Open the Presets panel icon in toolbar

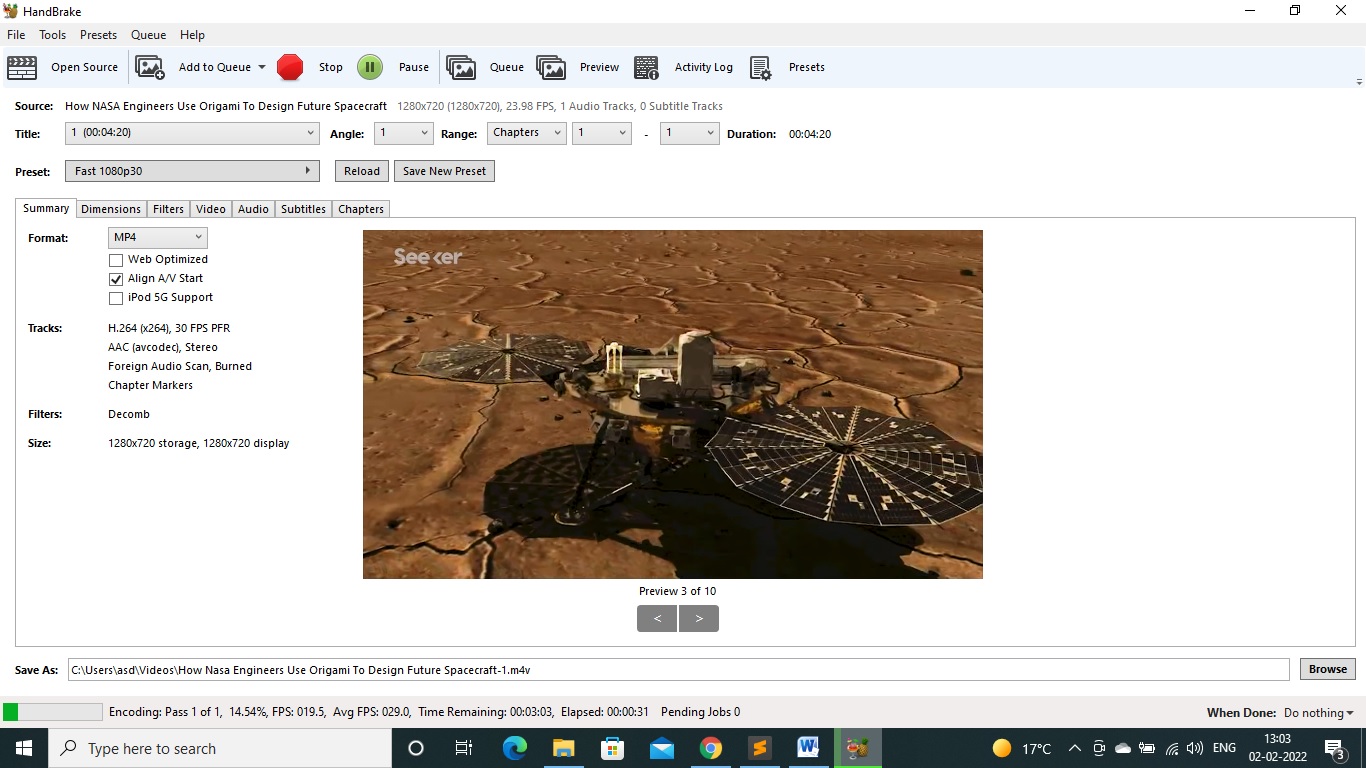(x=760, y=67)
